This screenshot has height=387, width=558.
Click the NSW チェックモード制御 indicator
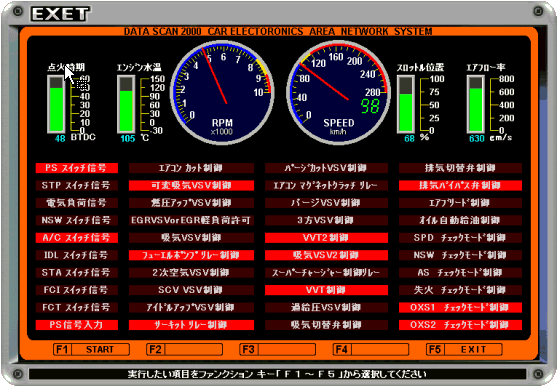pyautogui.click(x=460, y=255)
